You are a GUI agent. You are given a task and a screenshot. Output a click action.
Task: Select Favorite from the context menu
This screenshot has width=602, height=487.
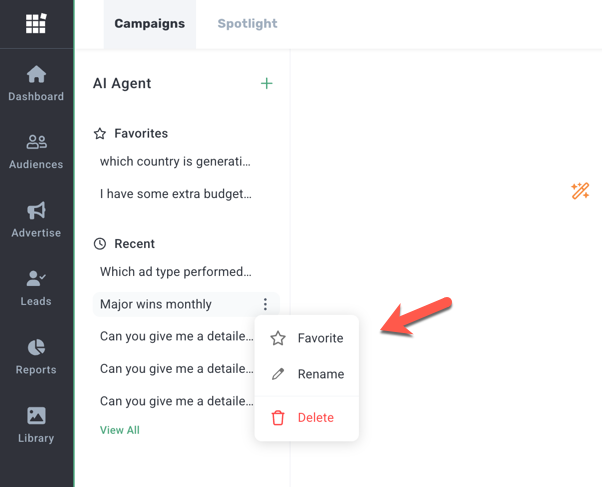coord(307,338)
